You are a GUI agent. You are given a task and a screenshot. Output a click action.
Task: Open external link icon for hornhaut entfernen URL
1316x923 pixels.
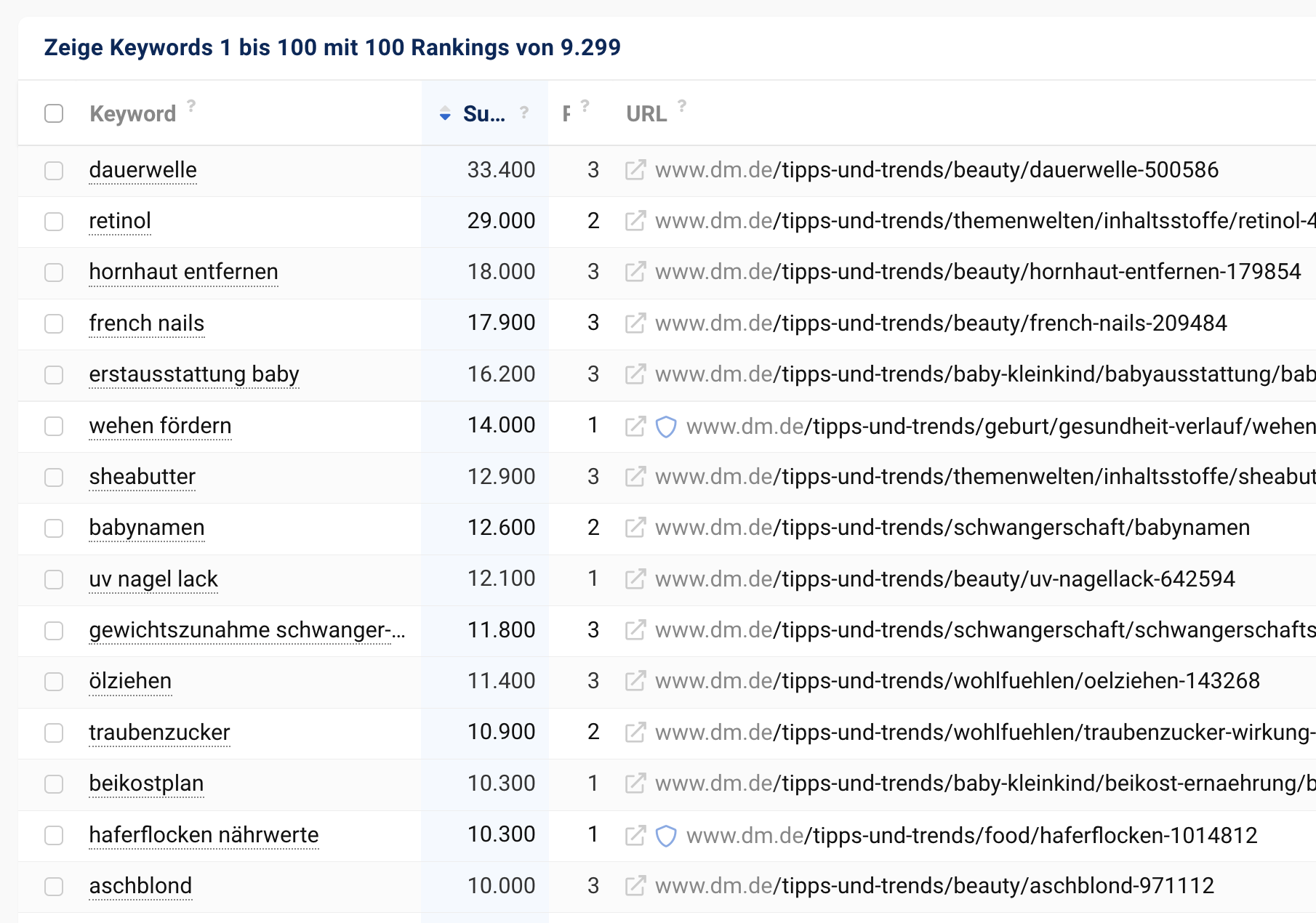635,272
